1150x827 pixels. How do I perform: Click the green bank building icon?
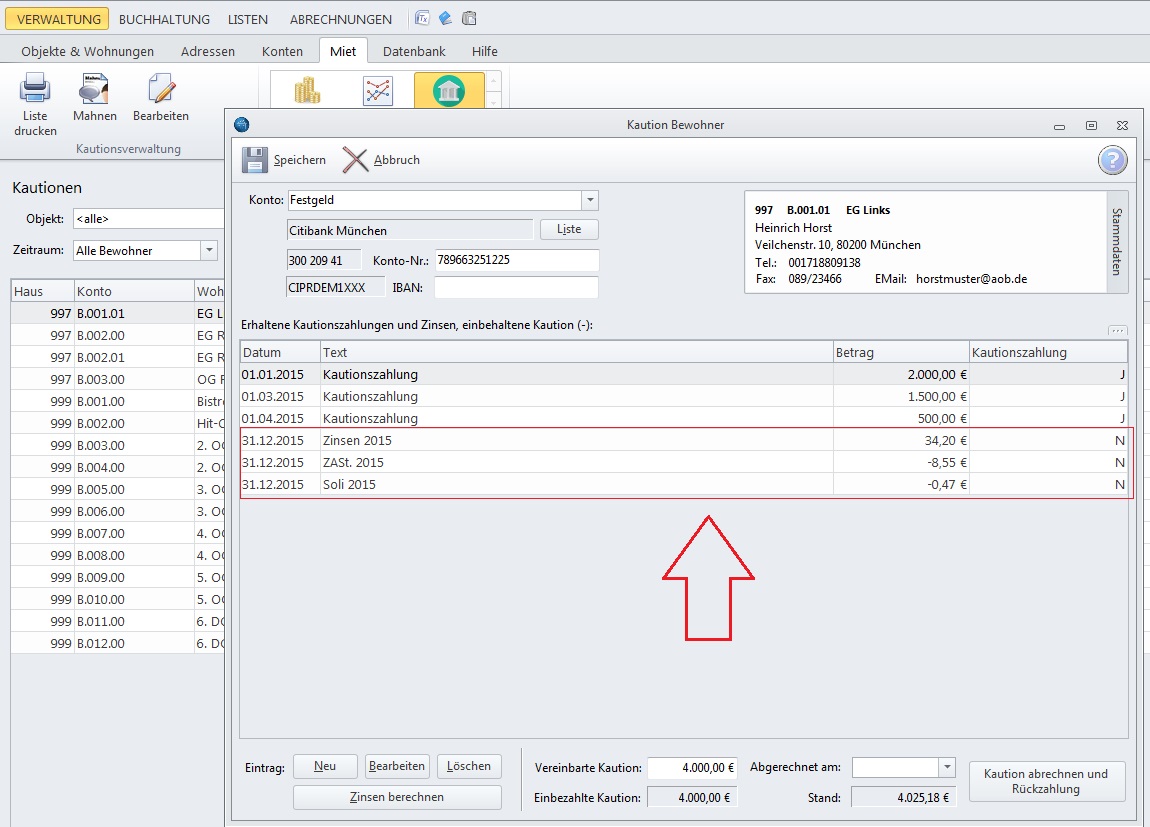coord(448,92)
